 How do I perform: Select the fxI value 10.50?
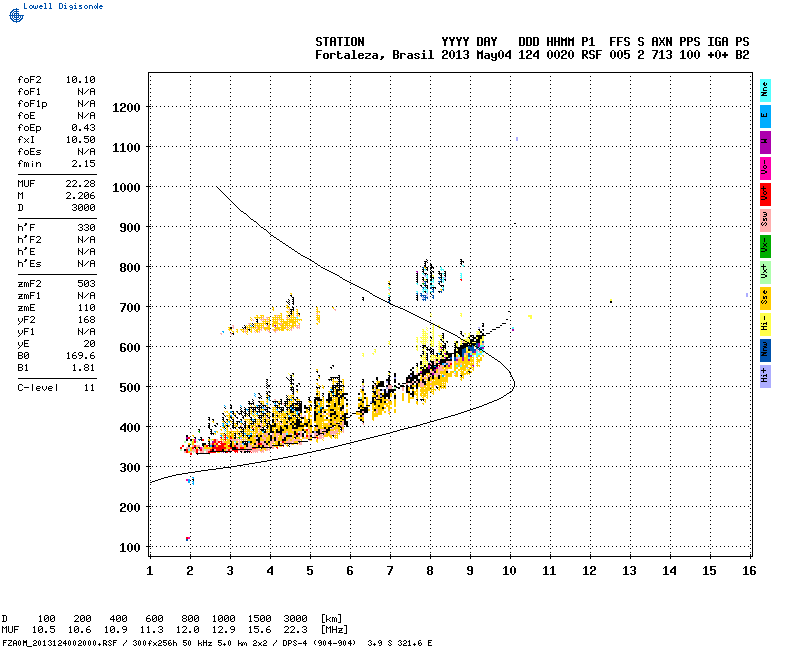[x=80, y=140]
